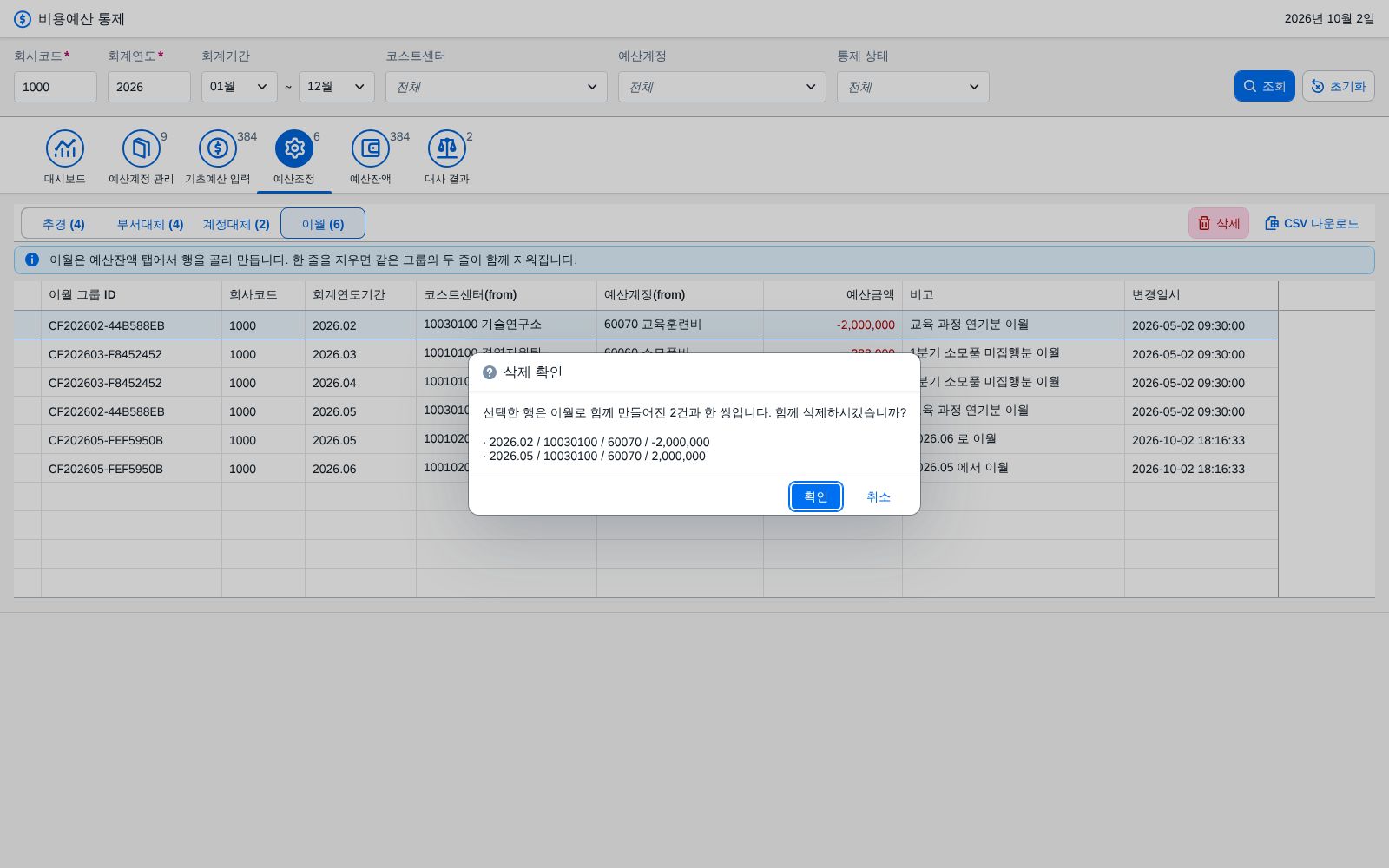Click the 삭제 button label
1389x868 pixels.
(x=1228, y=223)
